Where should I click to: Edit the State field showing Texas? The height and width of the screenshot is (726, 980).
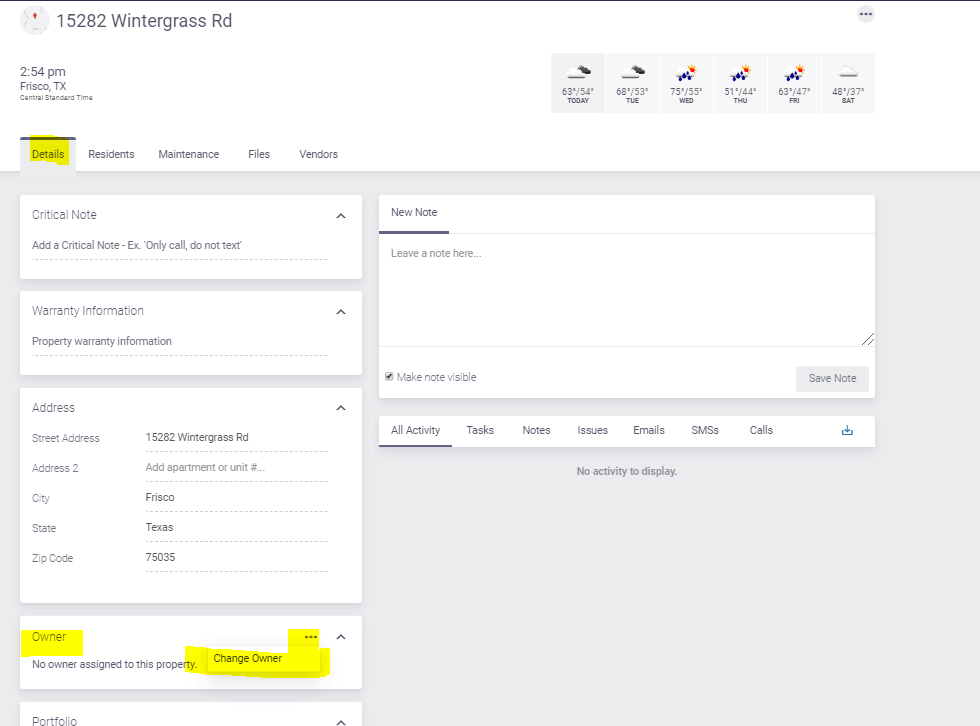tap(236, 527)
